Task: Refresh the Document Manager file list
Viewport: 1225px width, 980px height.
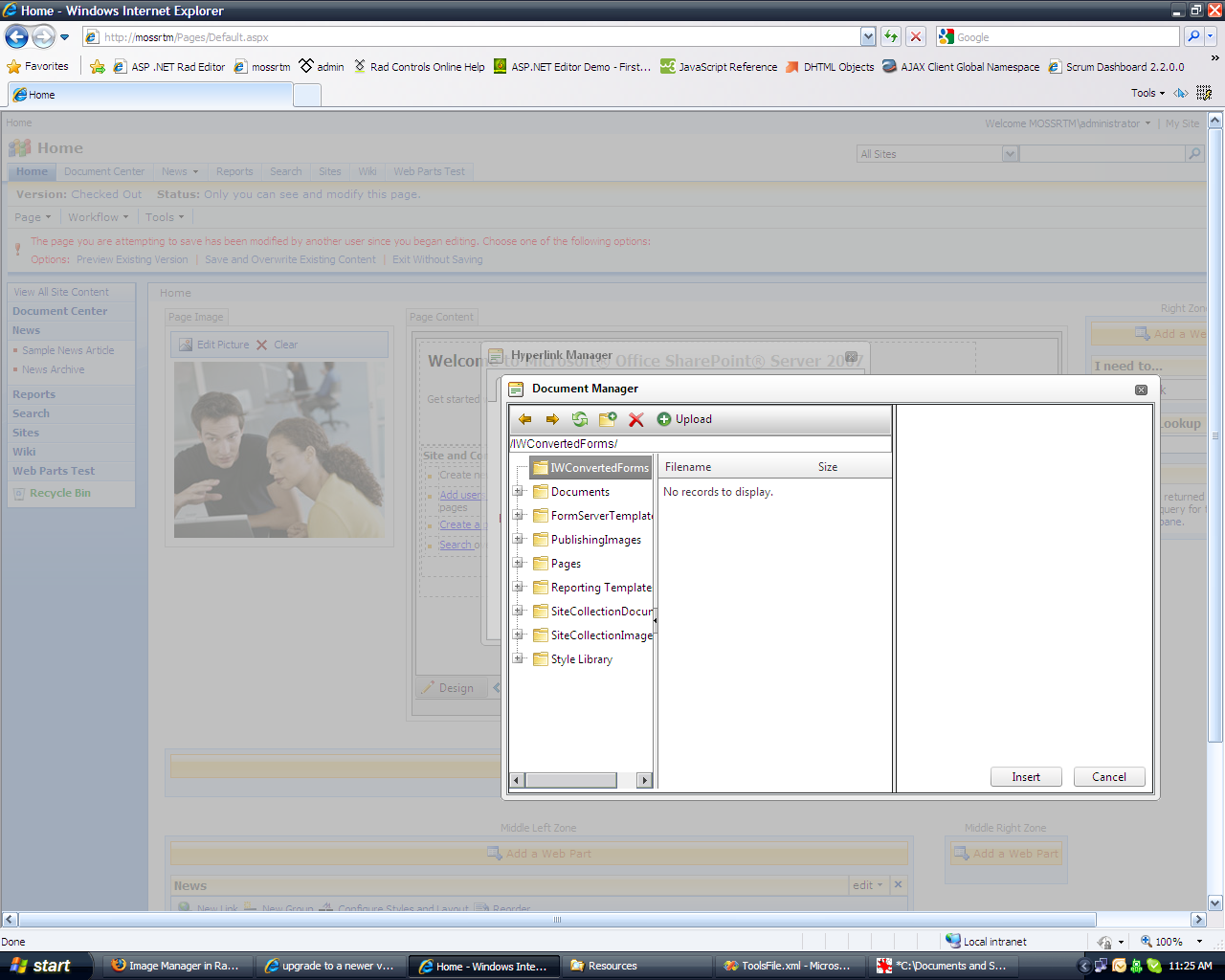Action: point(580,419)
